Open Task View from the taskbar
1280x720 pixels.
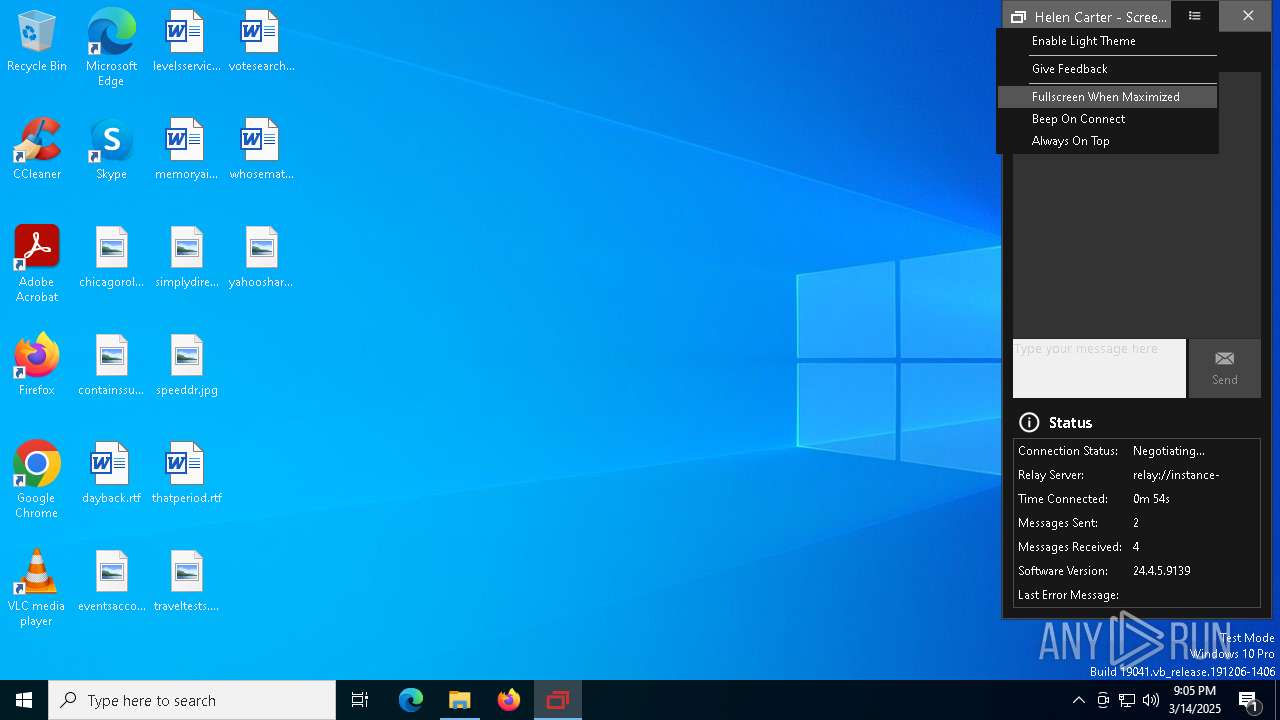(x=360, y=700)
